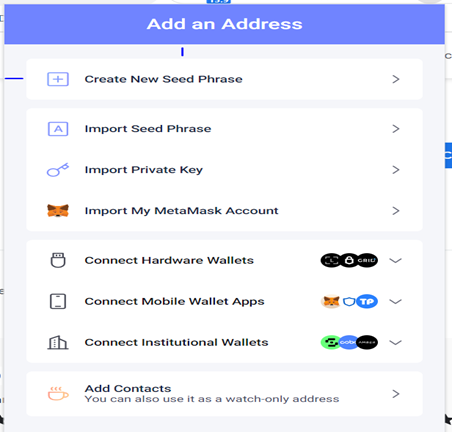Expand the Connect Hardware Wallets chevron
Screen dimensions: 452x432
click(x=395, y=260)
